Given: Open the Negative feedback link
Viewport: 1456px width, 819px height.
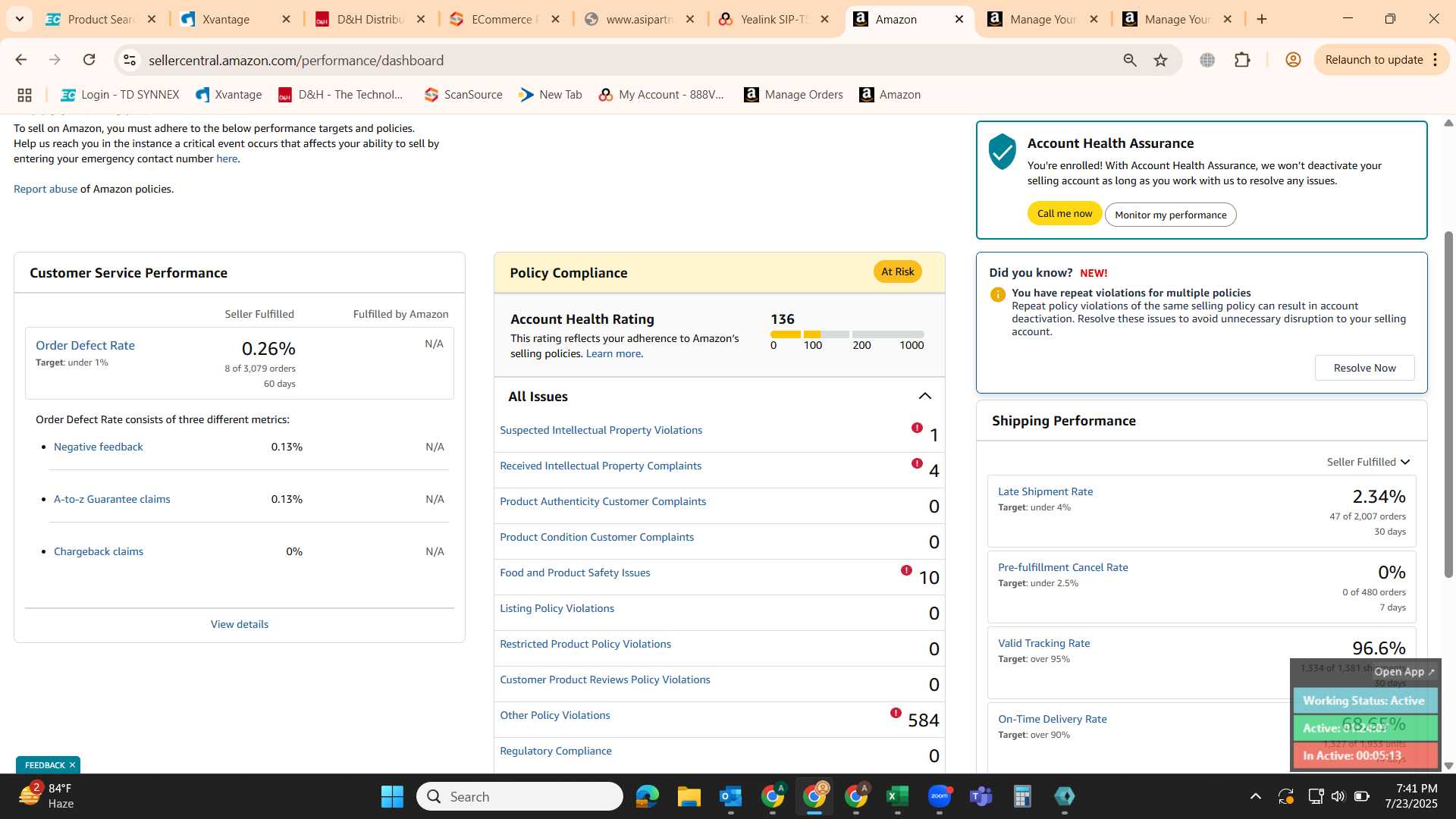Looking at the screenshot, I should point(99,447).
